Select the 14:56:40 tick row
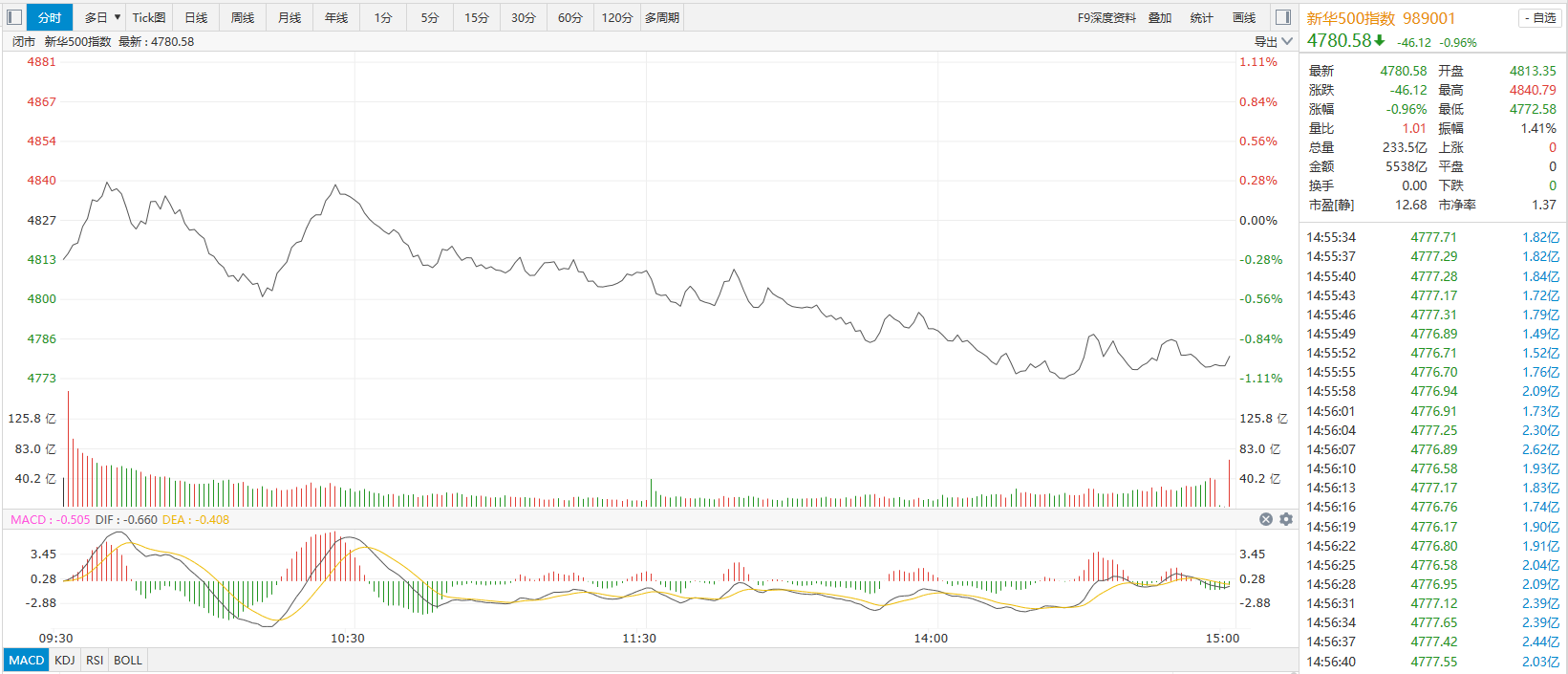 tap(1432, 662)
